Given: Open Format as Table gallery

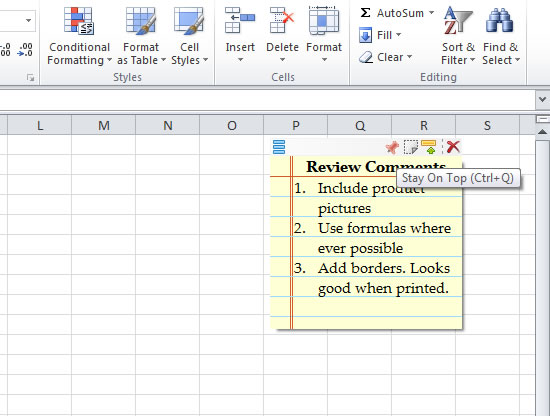Looking at the screenshot, I should 141,37.
